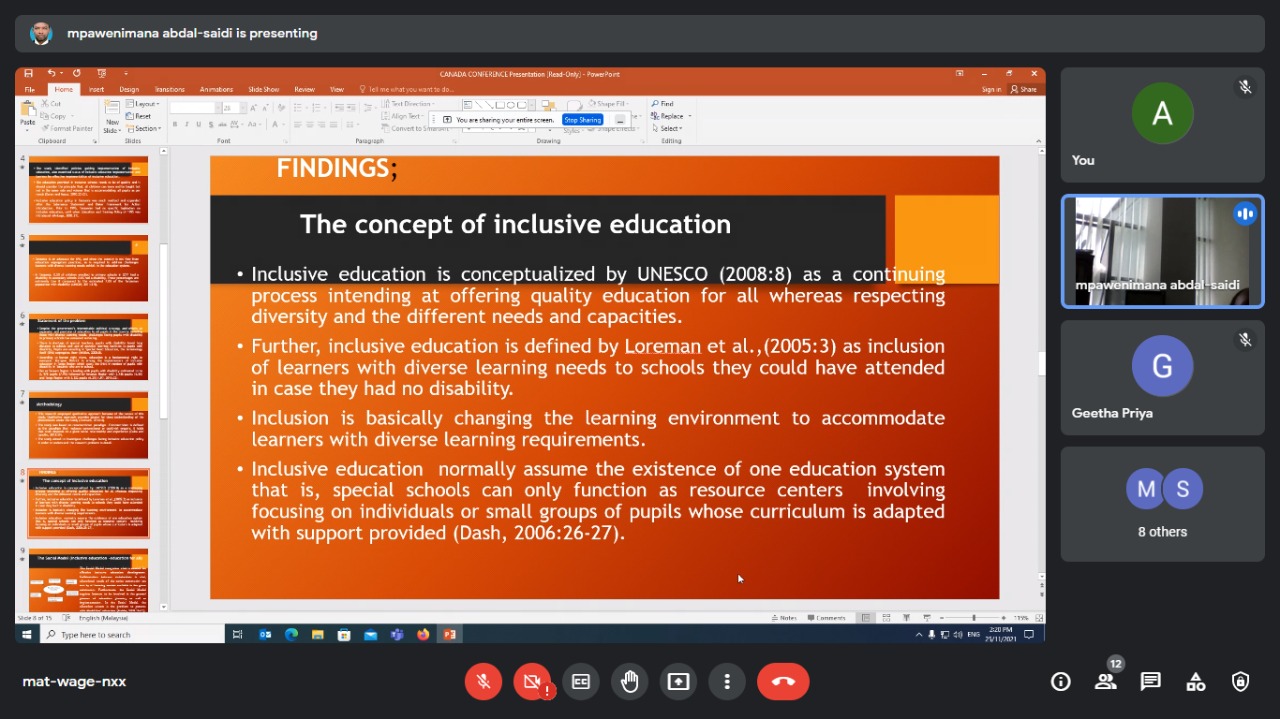The width and height of the screenshot is (1280, 719).
Task: Switch to the Design ribbon tab
Action: (129, 90)
